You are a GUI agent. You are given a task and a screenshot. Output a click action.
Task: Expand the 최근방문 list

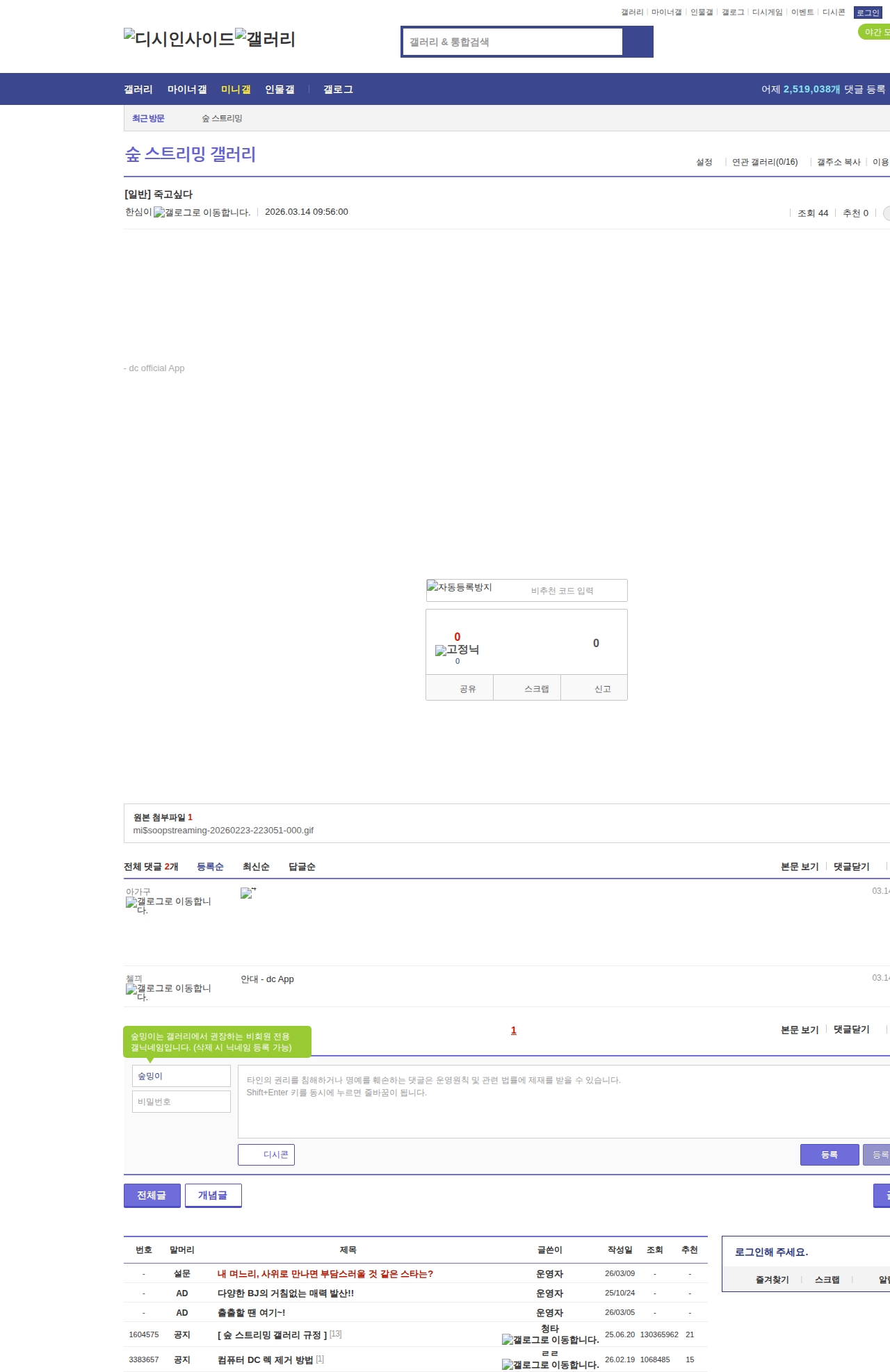[x=148, y=118]
